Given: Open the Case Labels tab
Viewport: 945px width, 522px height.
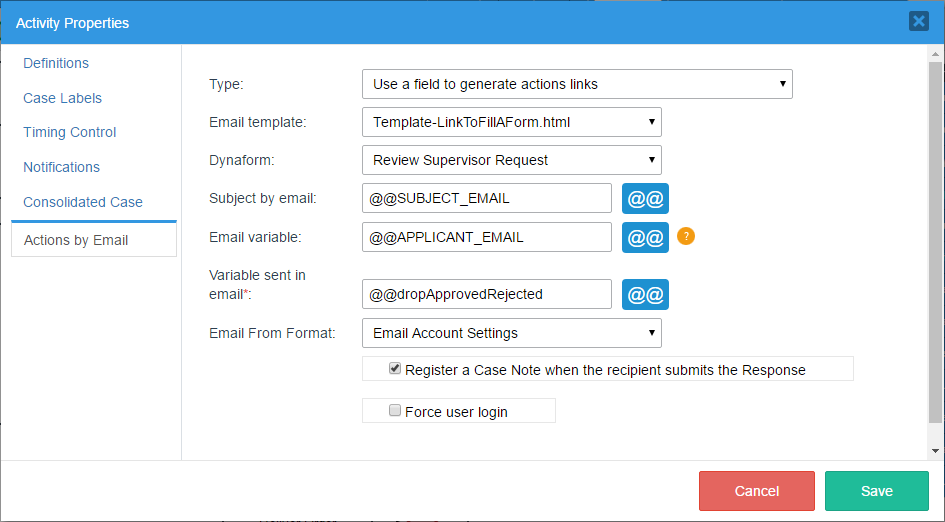Looking at the screenshot, I should pyautogui.click(x=62, y=98).
